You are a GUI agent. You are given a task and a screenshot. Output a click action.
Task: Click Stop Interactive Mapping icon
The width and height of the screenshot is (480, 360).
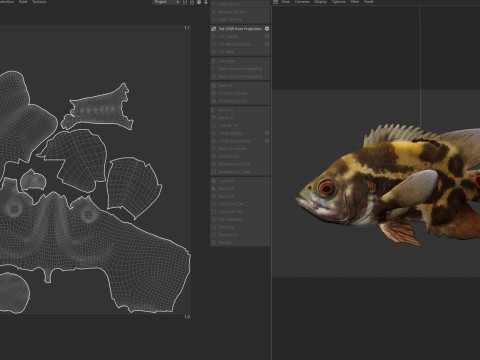tap(214, 76)
